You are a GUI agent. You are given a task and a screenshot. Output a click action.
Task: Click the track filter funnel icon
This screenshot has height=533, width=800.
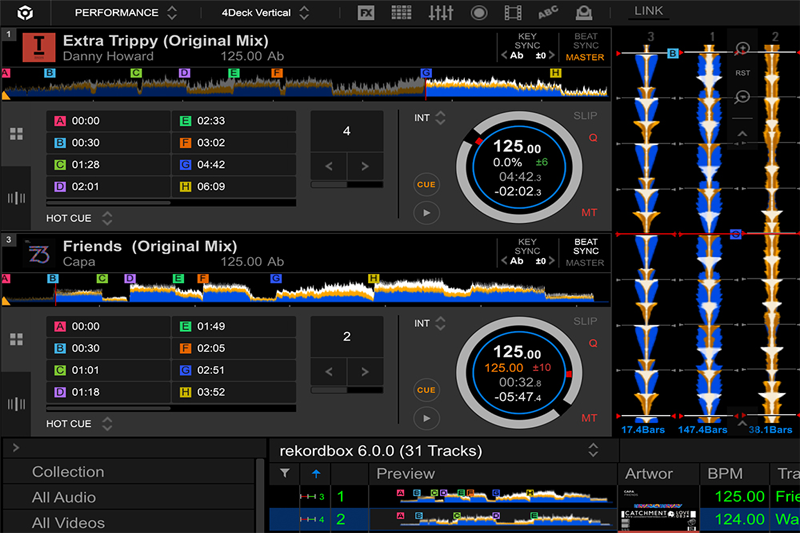285,473
